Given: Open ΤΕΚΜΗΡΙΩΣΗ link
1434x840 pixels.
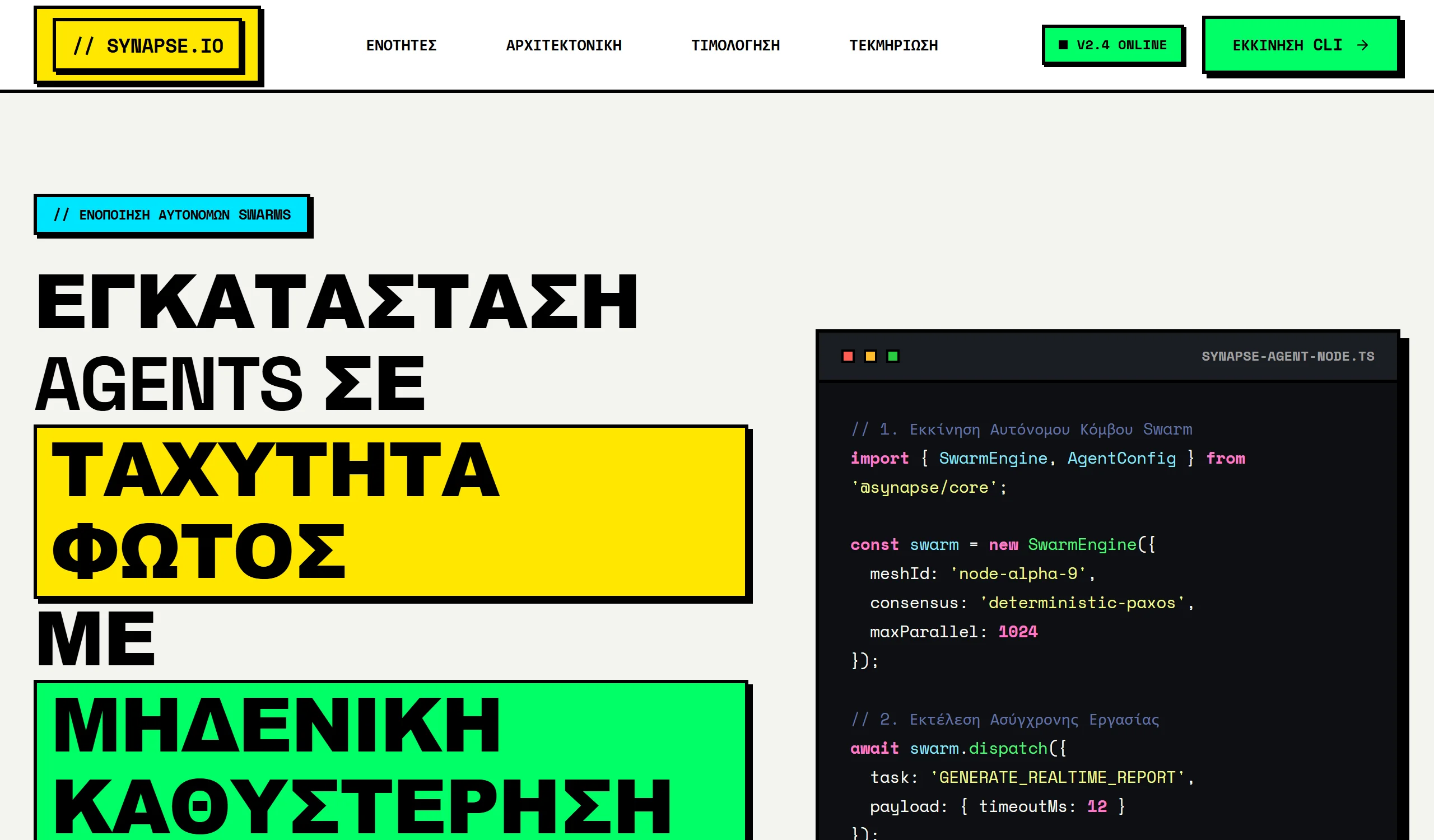Looking at the screenshot, I should (893, 45).
